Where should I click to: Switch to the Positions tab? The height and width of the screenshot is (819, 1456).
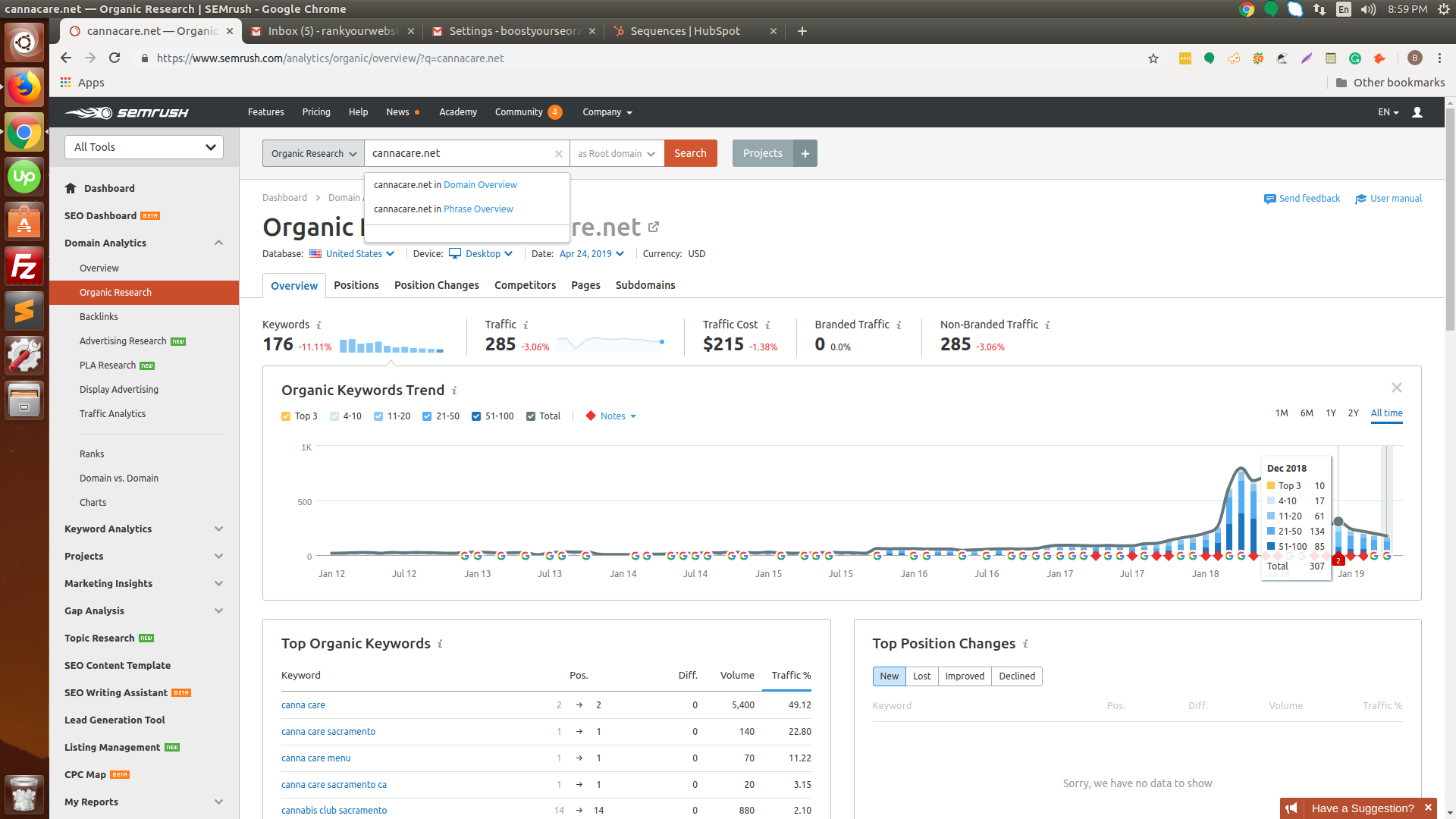pyautogui.click(x=356, y=285)
